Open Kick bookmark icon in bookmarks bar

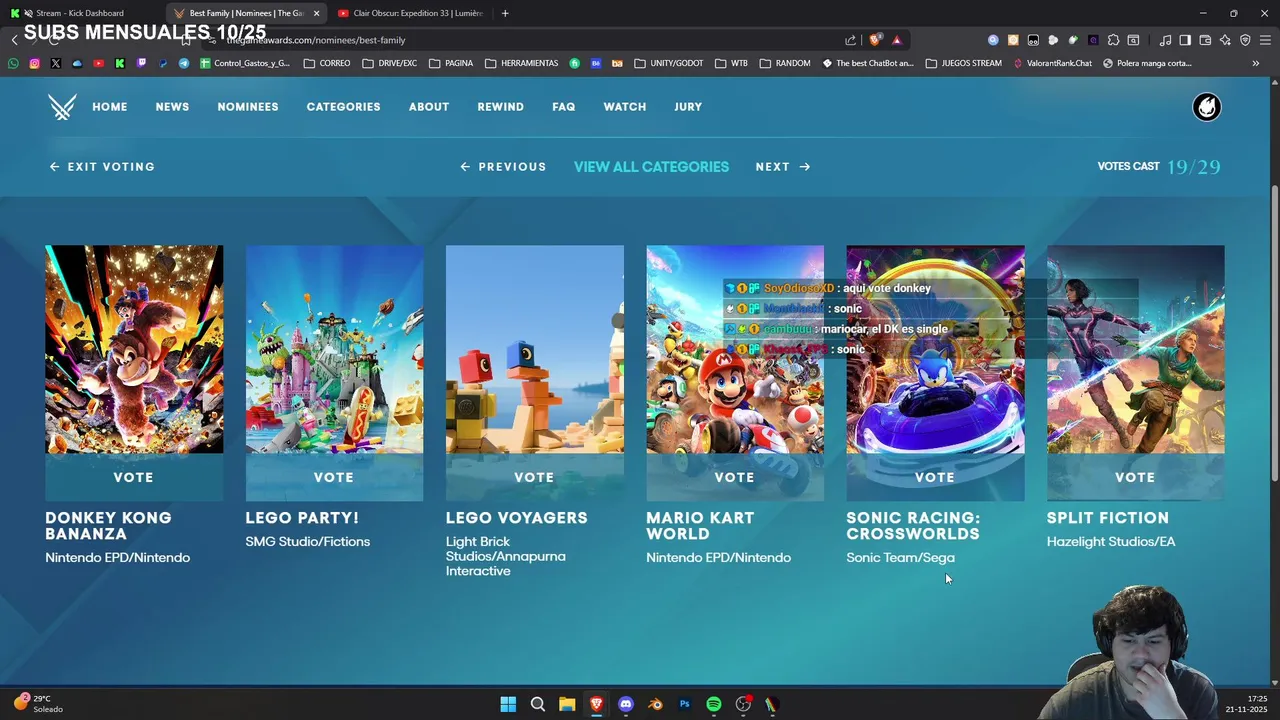coord(120,63)
